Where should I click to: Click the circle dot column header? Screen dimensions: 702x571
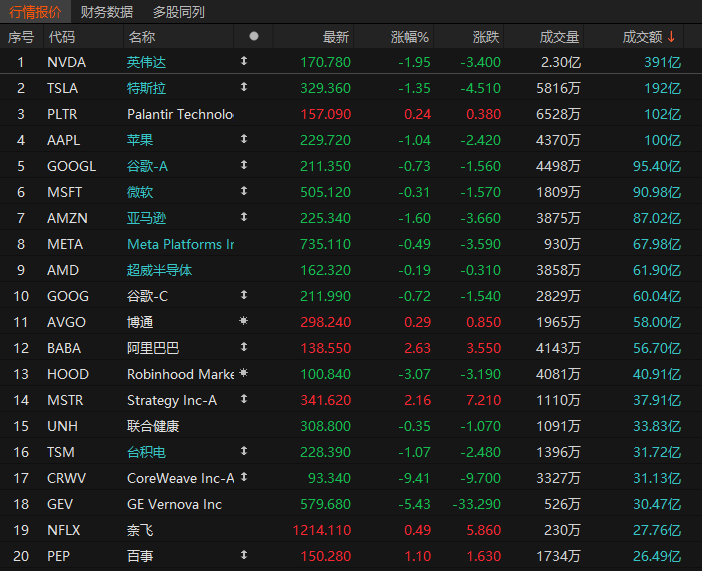(254, 36)
